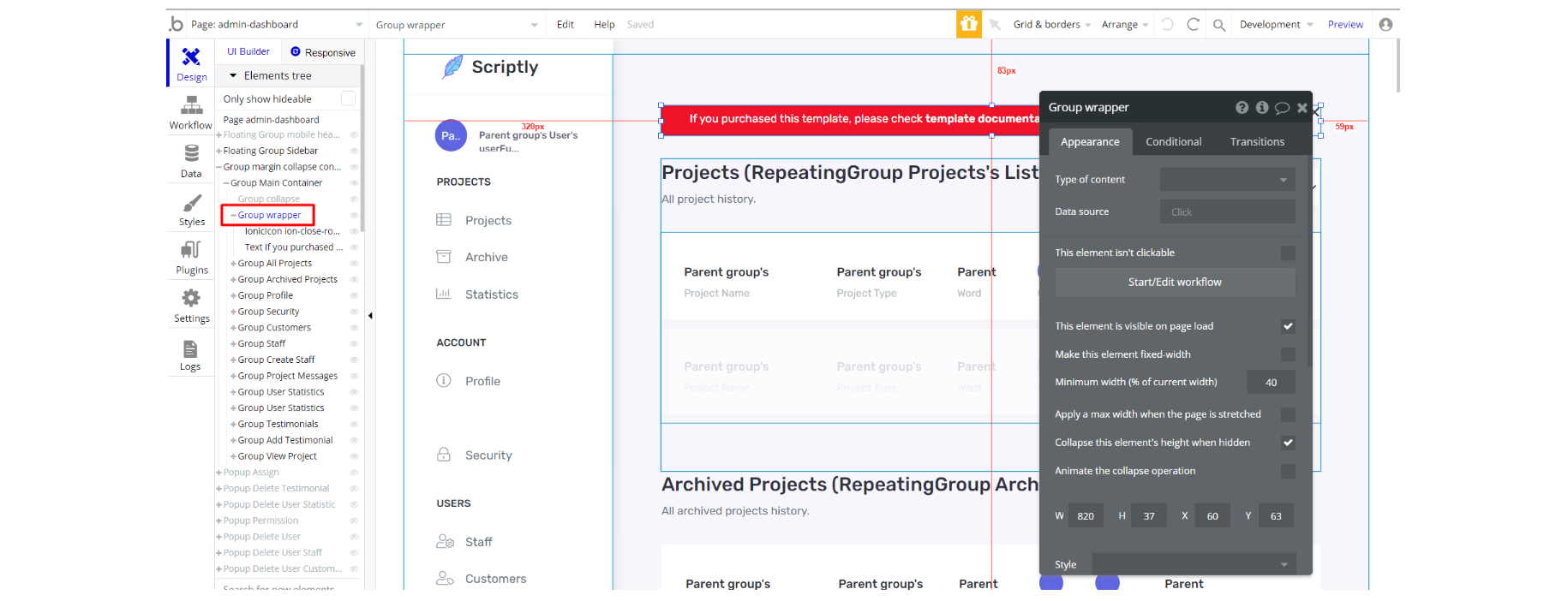
Task: Open the Edit menu
Action: pos(565,25)
